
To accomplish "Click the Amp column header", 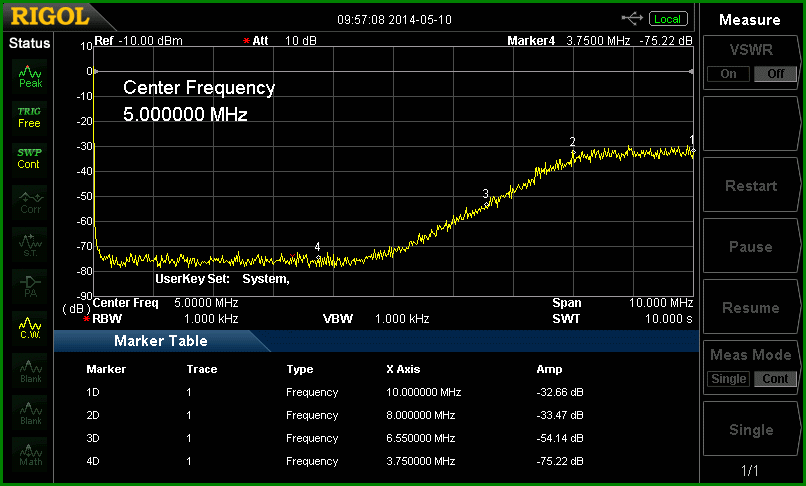I will (549, 369).
